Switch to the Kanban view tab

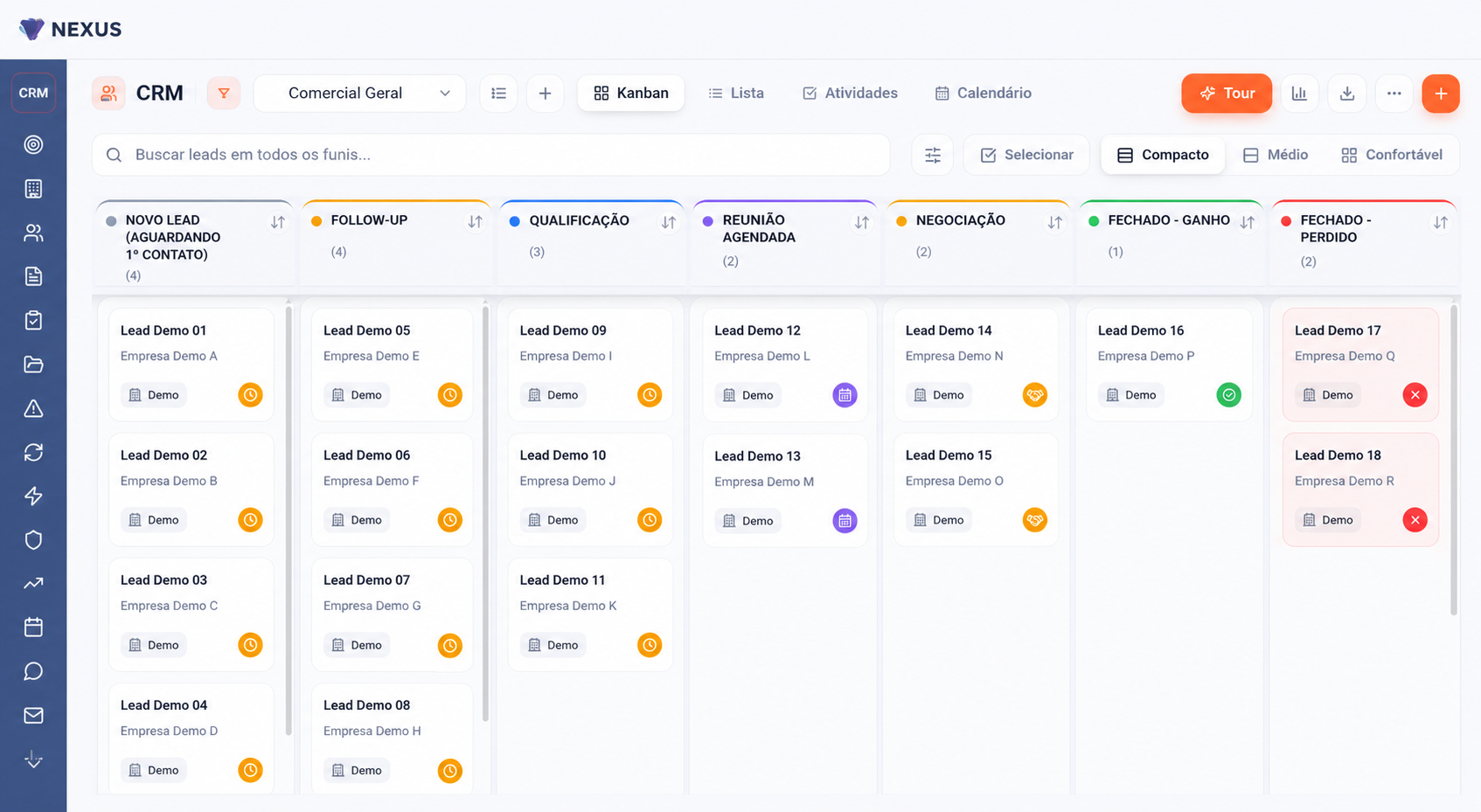[x=631, y=94]
